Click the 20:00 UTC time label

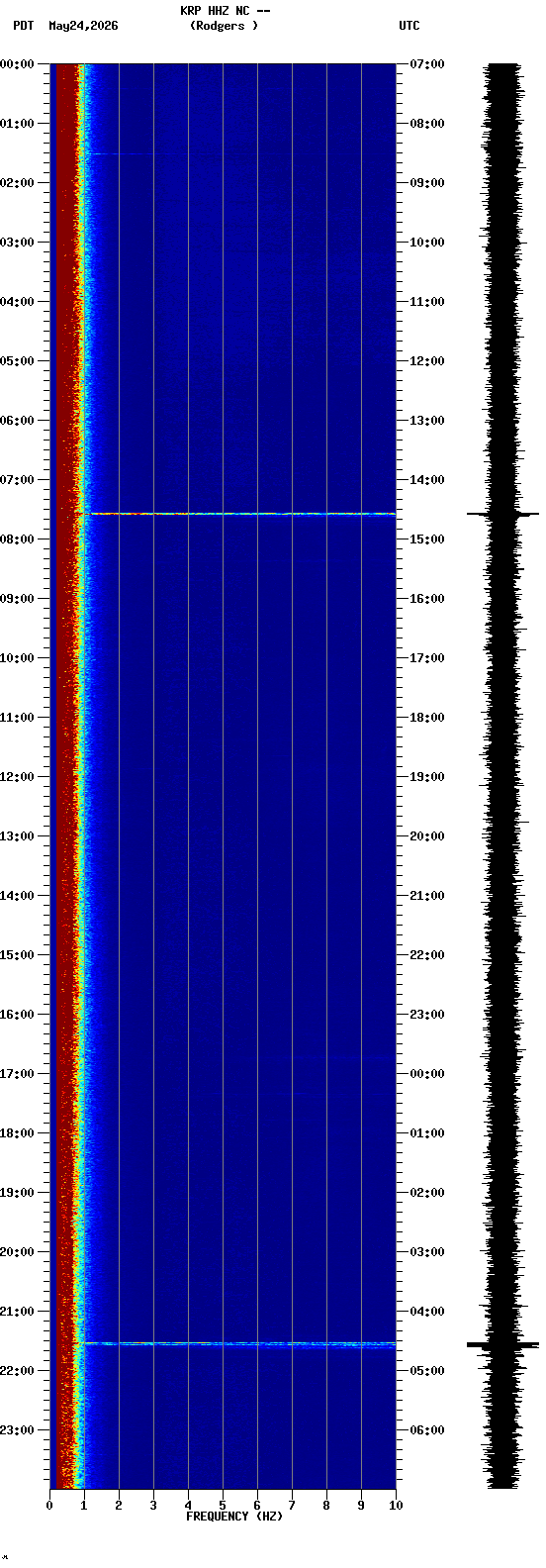[x=427, y=836]
